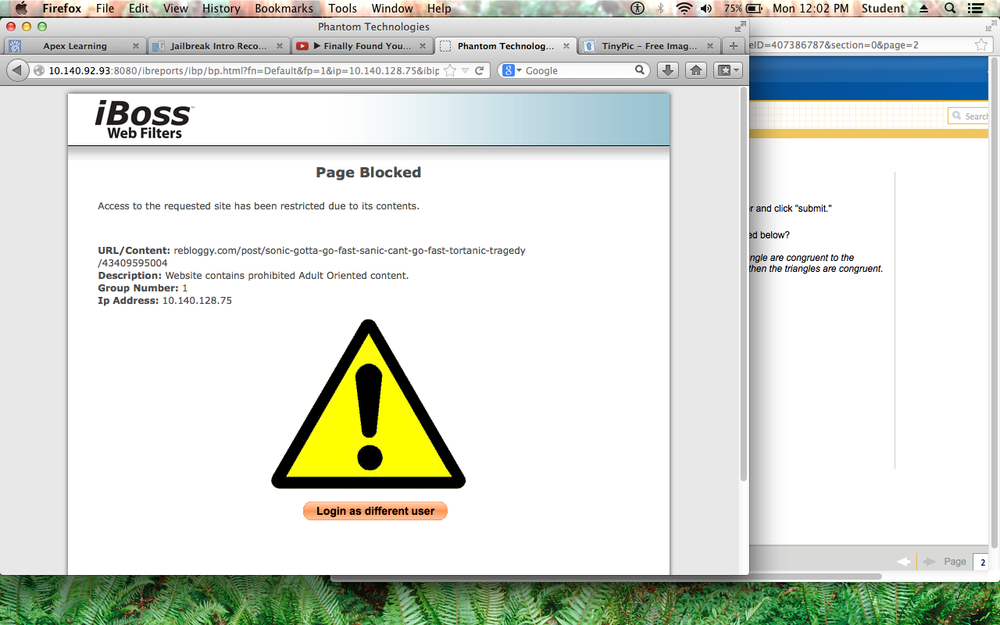1000x625 pixels.
Task: Click the Login as different user button
Action: (x=375, y=511)
